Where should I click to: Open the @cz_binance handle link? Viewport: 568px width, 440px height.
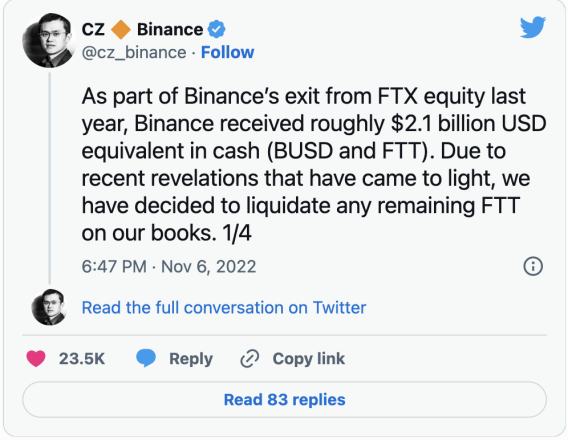pos(134,53)
